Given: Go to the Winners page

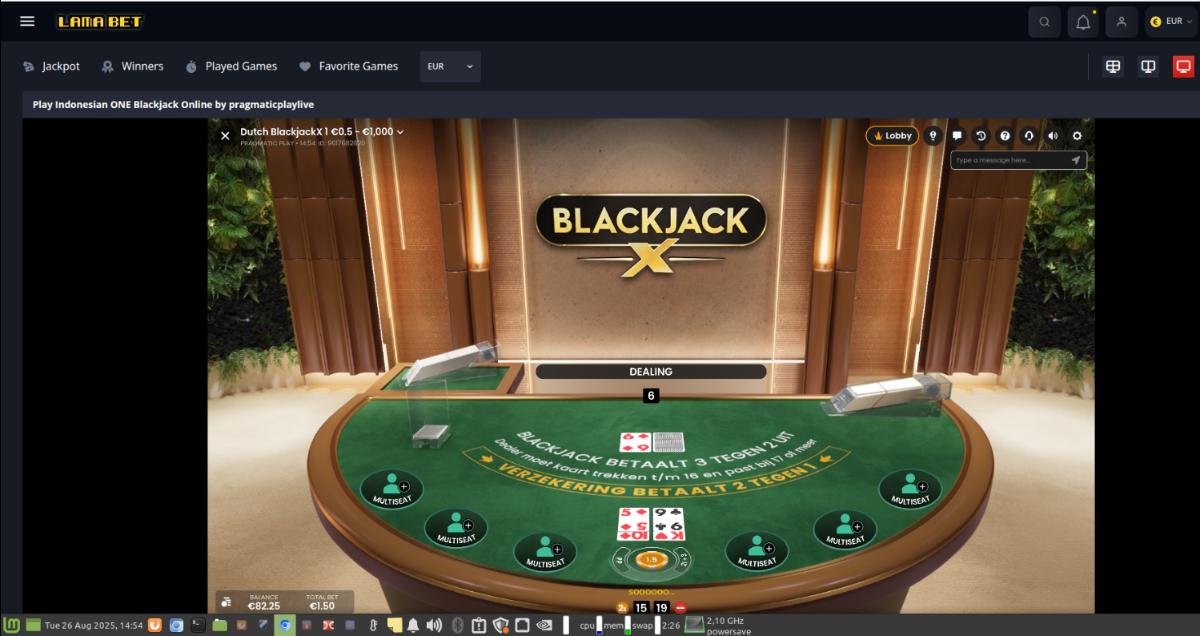Looking at the screenshot, I should tap(132, 67).
